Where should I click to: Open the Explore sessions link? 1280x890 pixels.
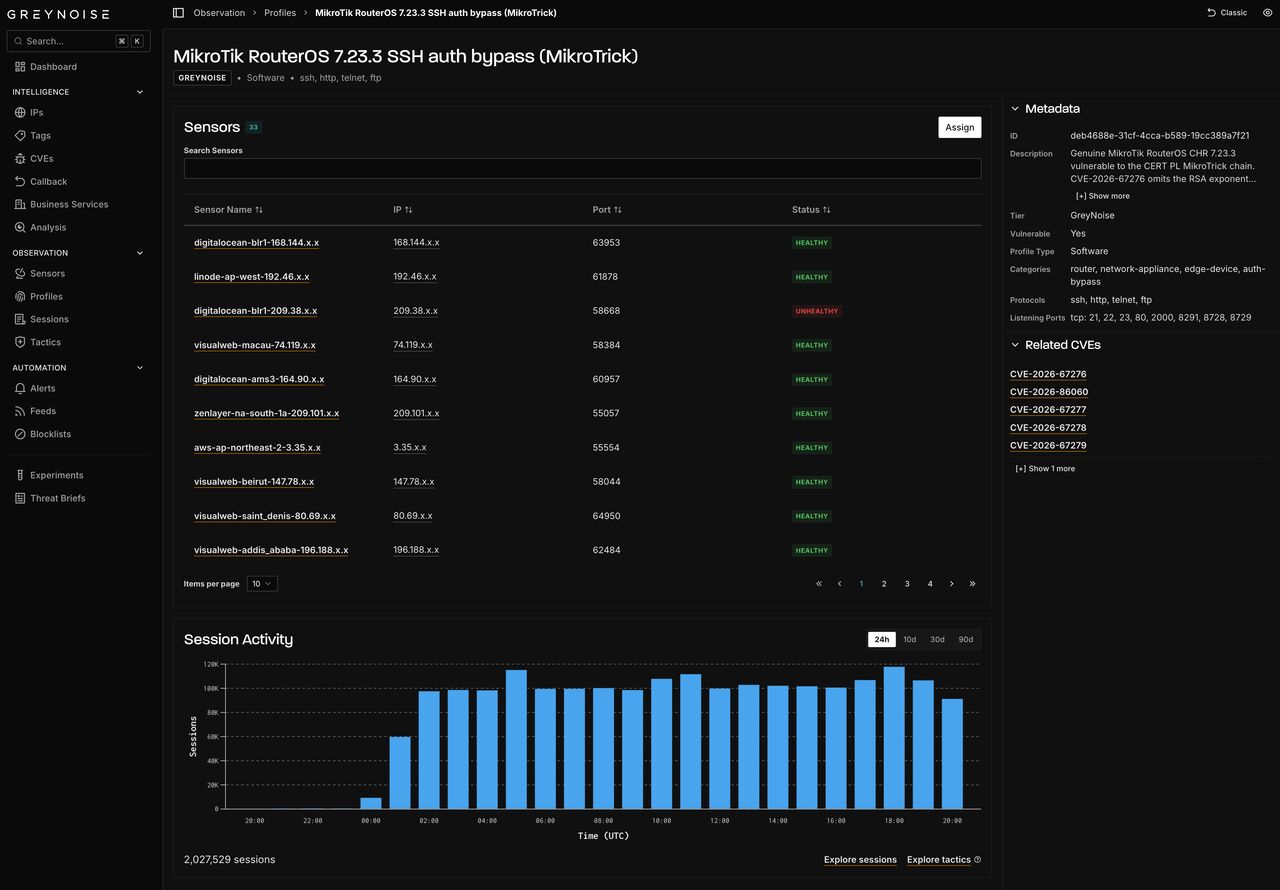click(860, 860)
